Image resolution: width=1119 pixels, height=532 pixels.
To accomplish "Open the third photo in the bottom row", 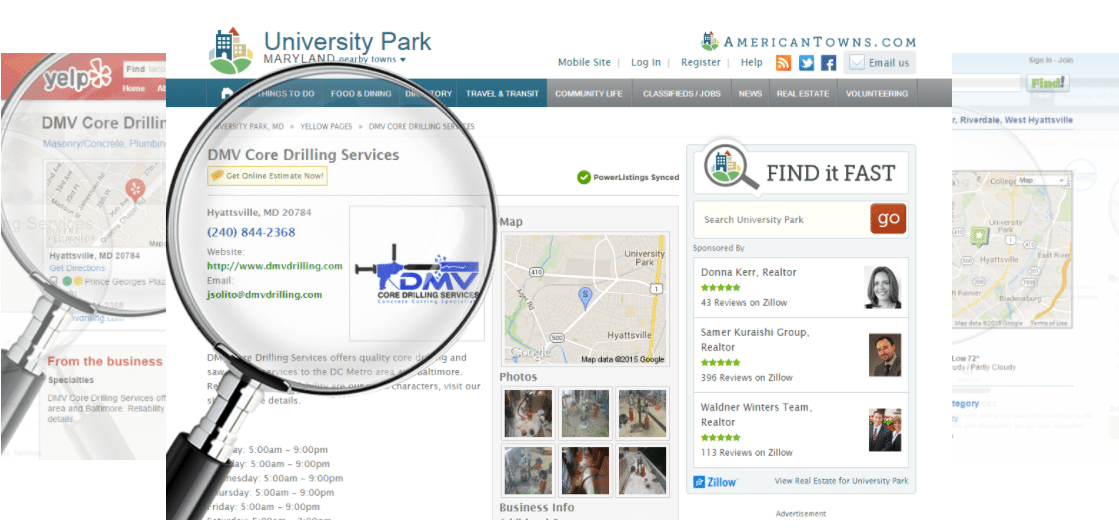I will [642, 471].
